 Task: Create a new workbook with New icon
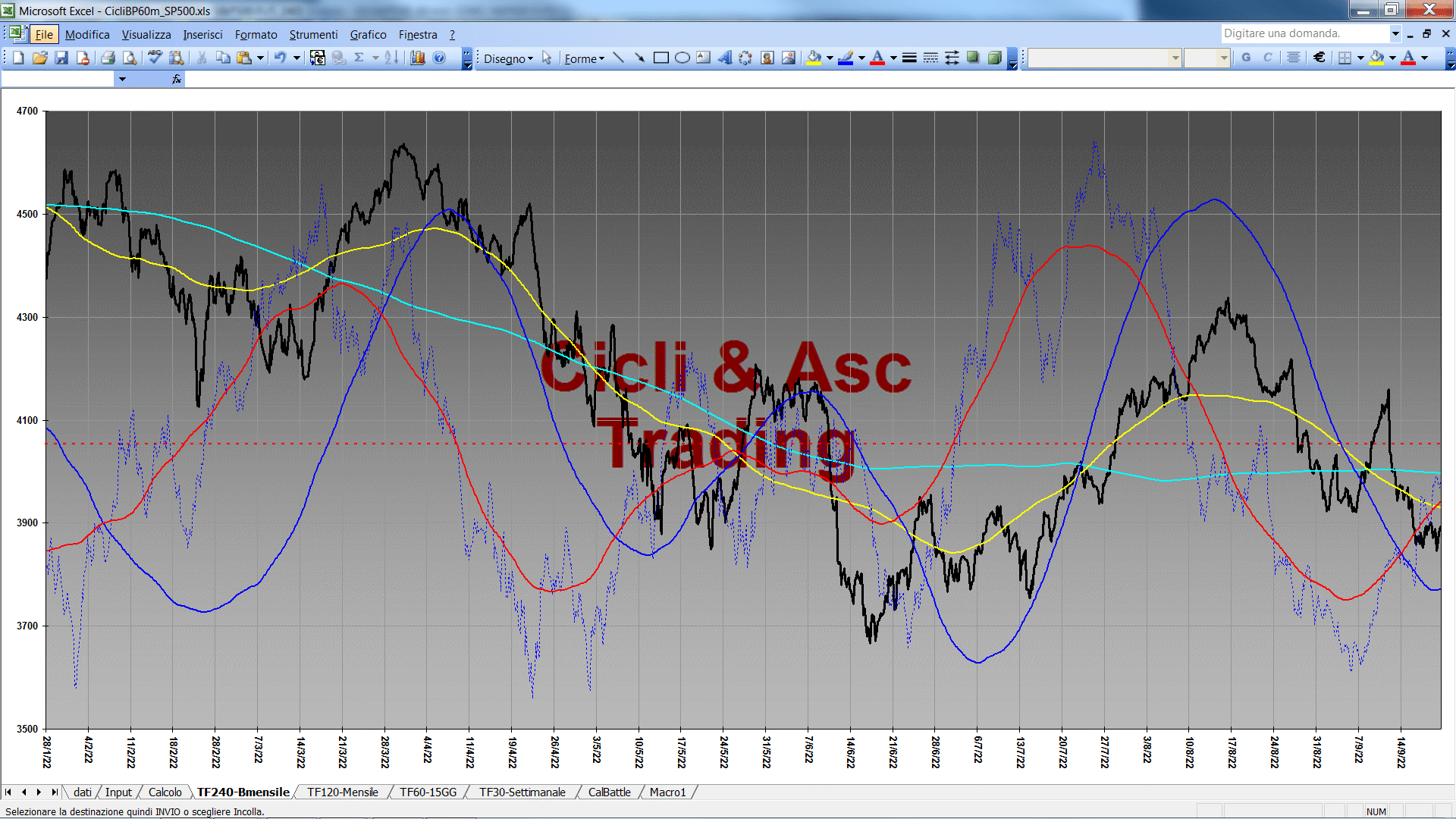[18, 58]
